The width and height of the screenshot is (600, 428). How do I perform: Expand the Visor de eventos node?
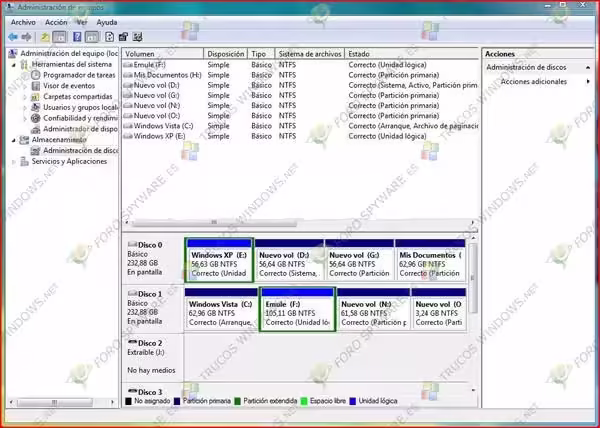(x=24, y=86)
